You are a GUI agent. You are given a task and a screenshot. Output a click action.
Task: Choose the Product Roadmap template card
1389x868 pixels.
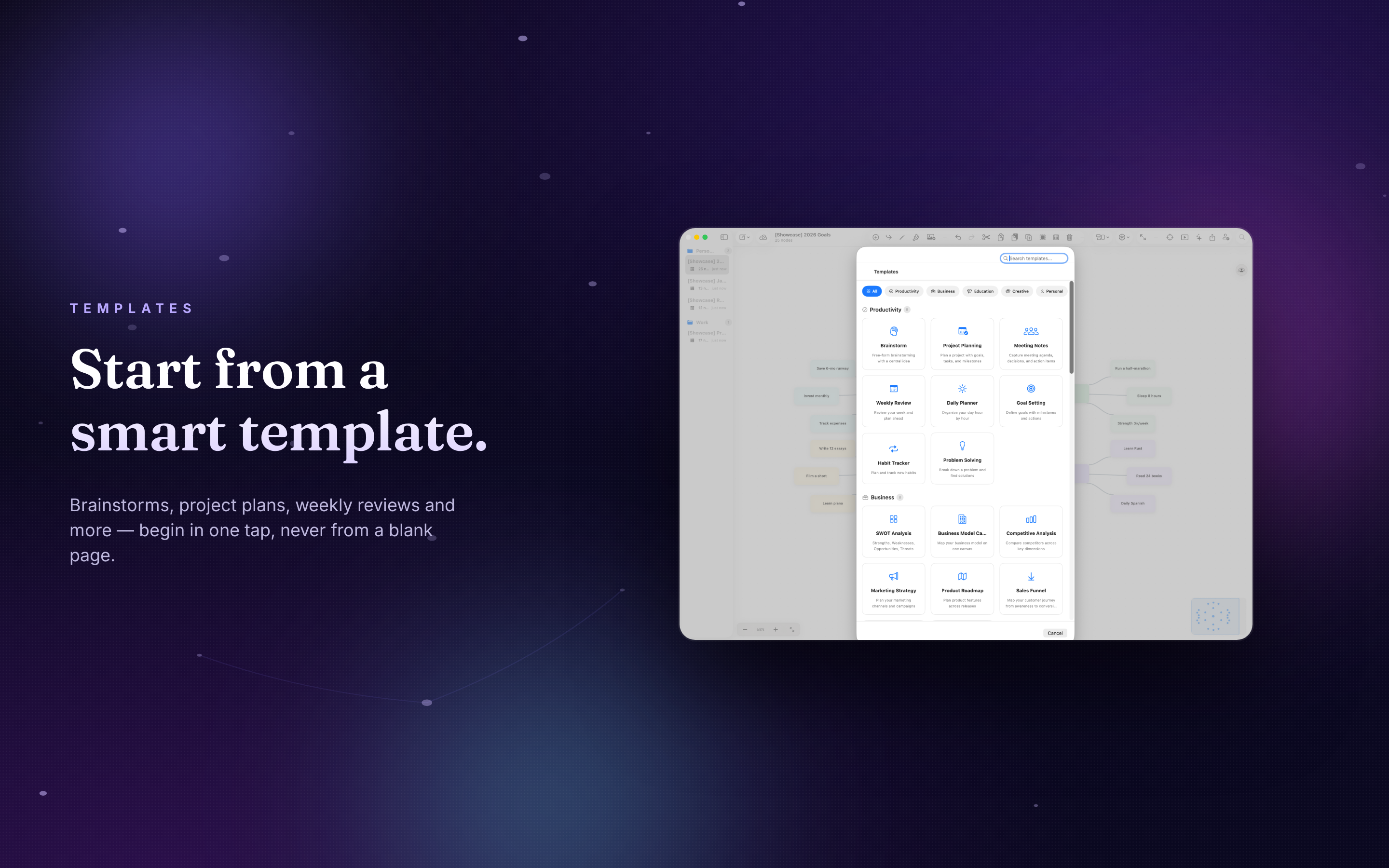coord(962,589)
